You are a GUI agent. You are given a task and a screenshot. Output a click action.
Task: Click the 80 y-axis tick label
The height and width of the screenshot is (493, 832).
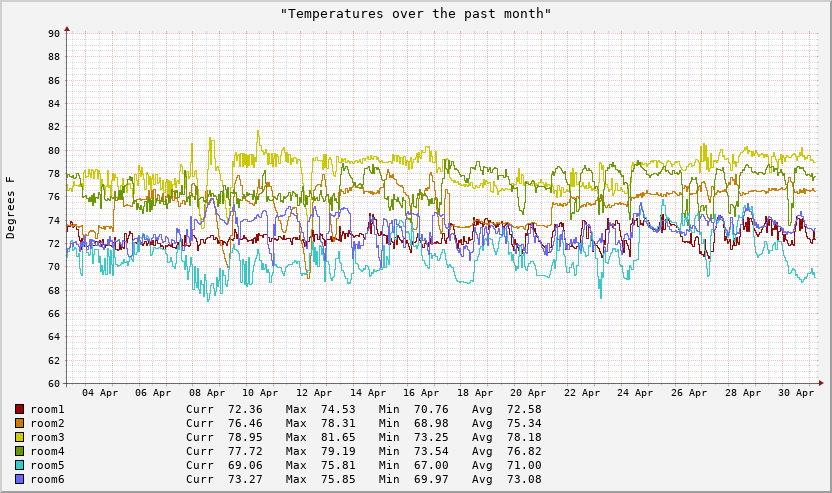(54, 150)
